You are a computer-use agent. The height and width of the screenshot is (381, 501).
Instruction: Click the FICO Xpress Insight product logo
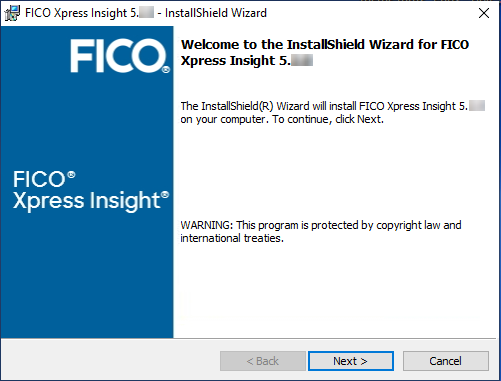[x=91, y=191]
